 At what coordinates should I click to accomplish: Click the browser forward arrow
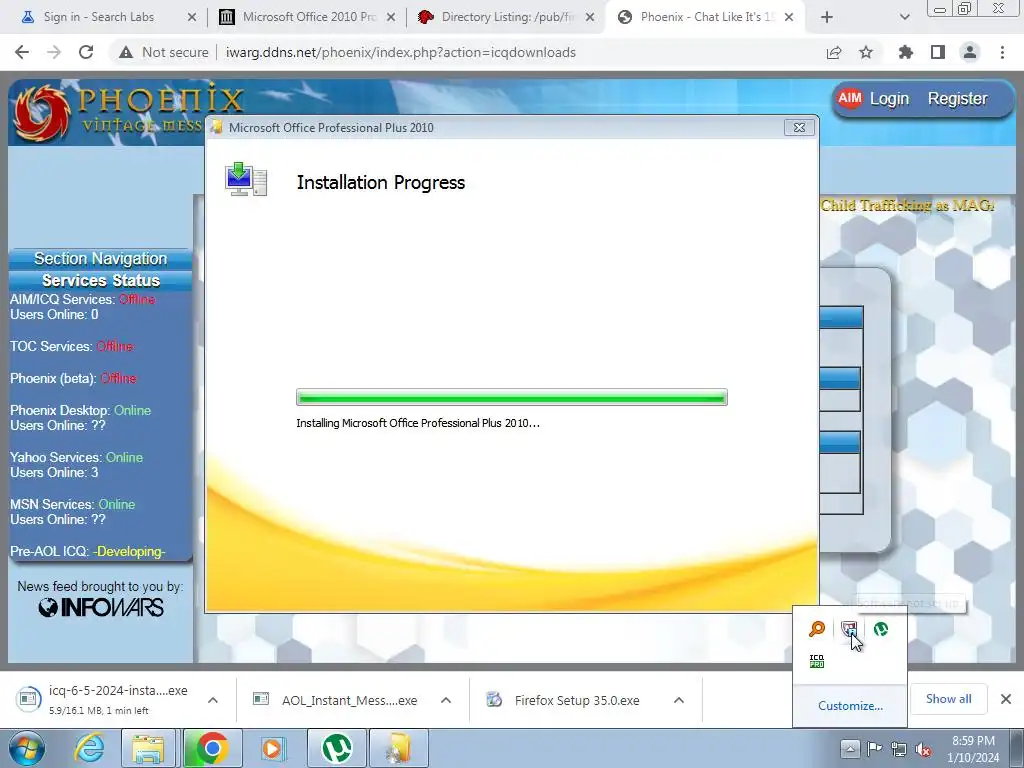[x=54, y=52]
